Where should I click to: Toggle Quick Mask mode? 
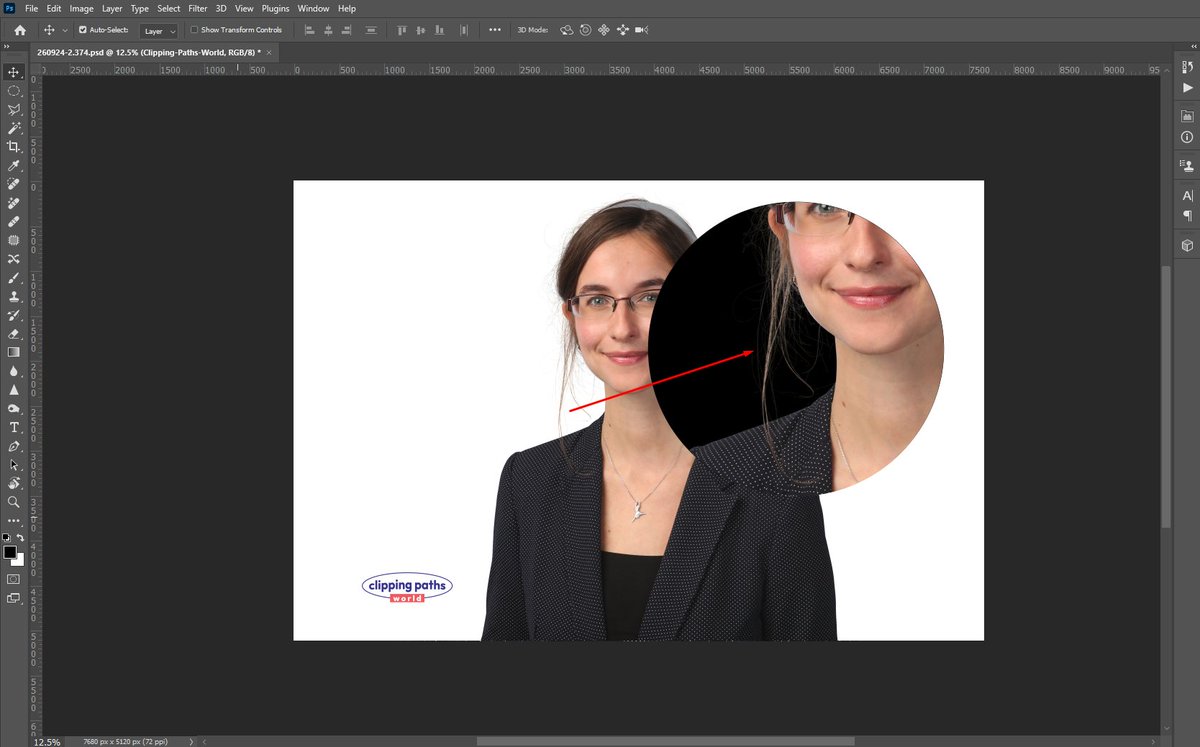pyautogui.click(x=14, y=579)
